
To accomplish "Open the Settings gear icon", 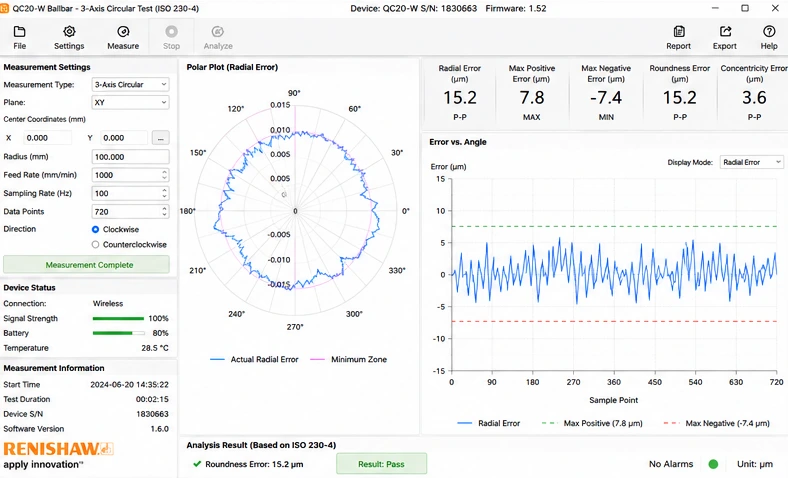I will click(x=69, y=32).
